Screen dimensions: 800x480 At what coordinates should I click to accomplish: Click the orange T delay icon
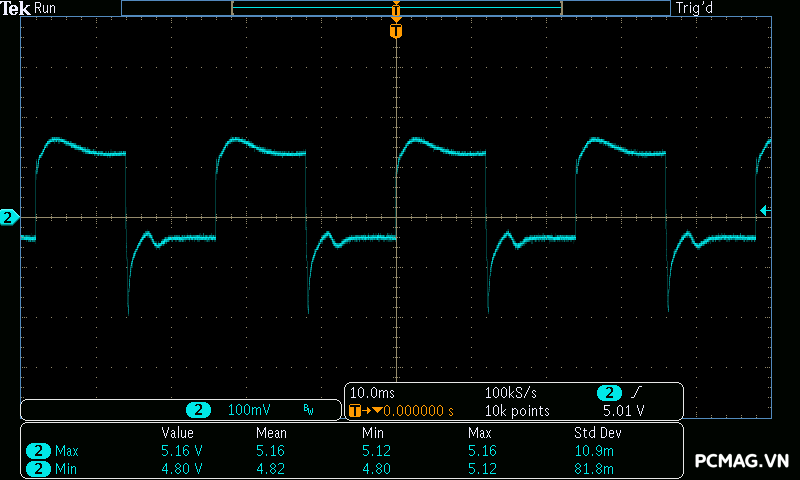point(355,410)
